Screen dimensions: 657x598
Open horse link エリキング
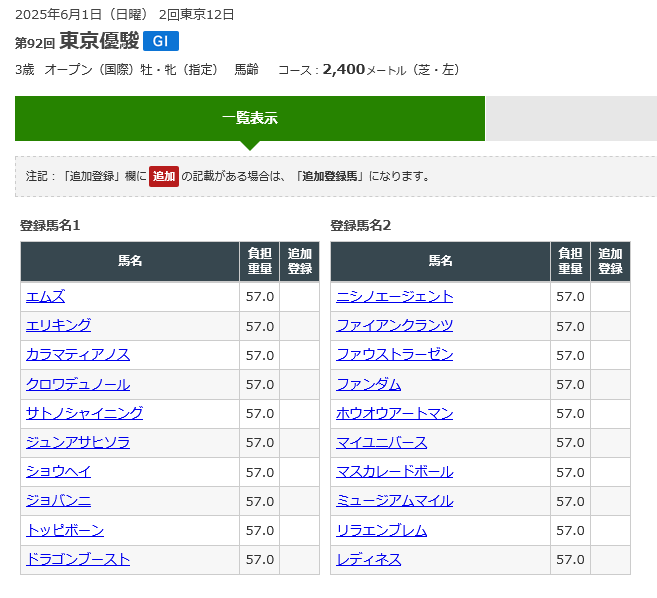tap(58, 325)
